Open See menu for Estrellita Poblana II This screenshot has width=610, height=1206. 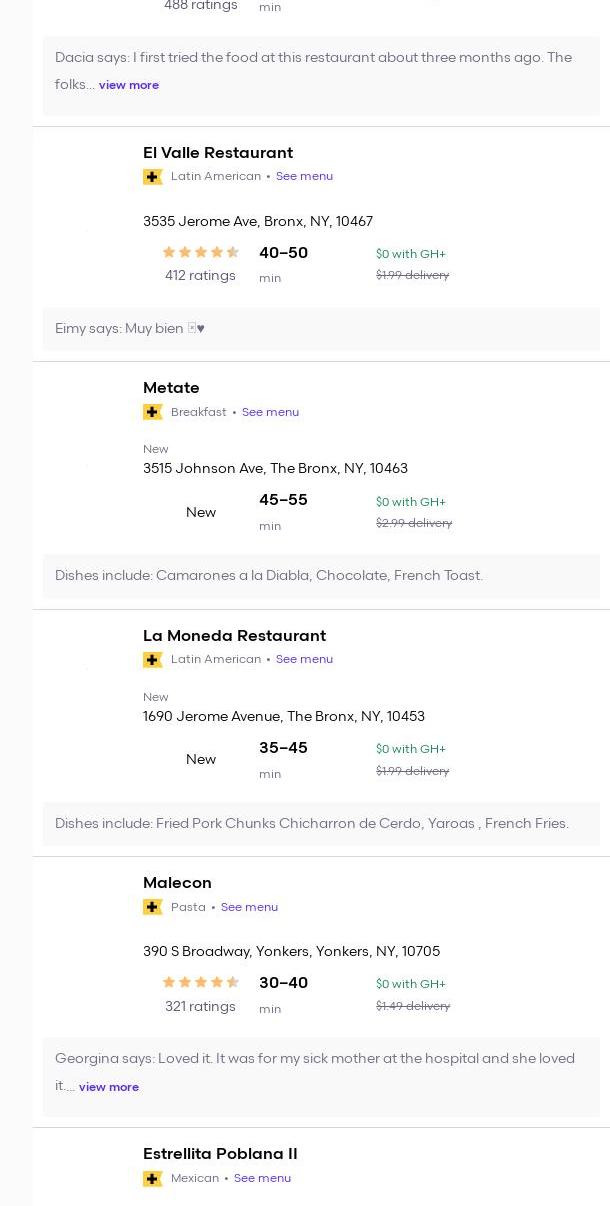262,1179
